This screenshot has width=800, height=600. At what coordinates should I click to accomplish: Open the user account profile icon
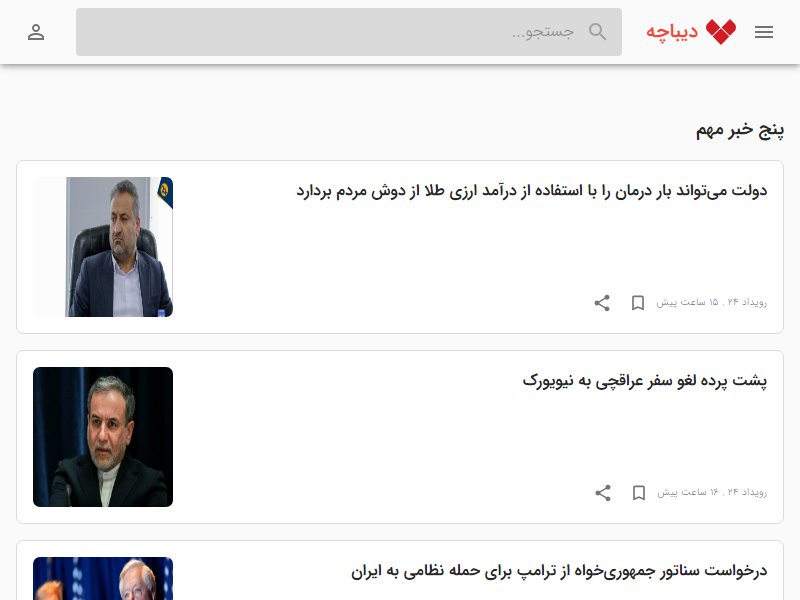tap(36, 32)
